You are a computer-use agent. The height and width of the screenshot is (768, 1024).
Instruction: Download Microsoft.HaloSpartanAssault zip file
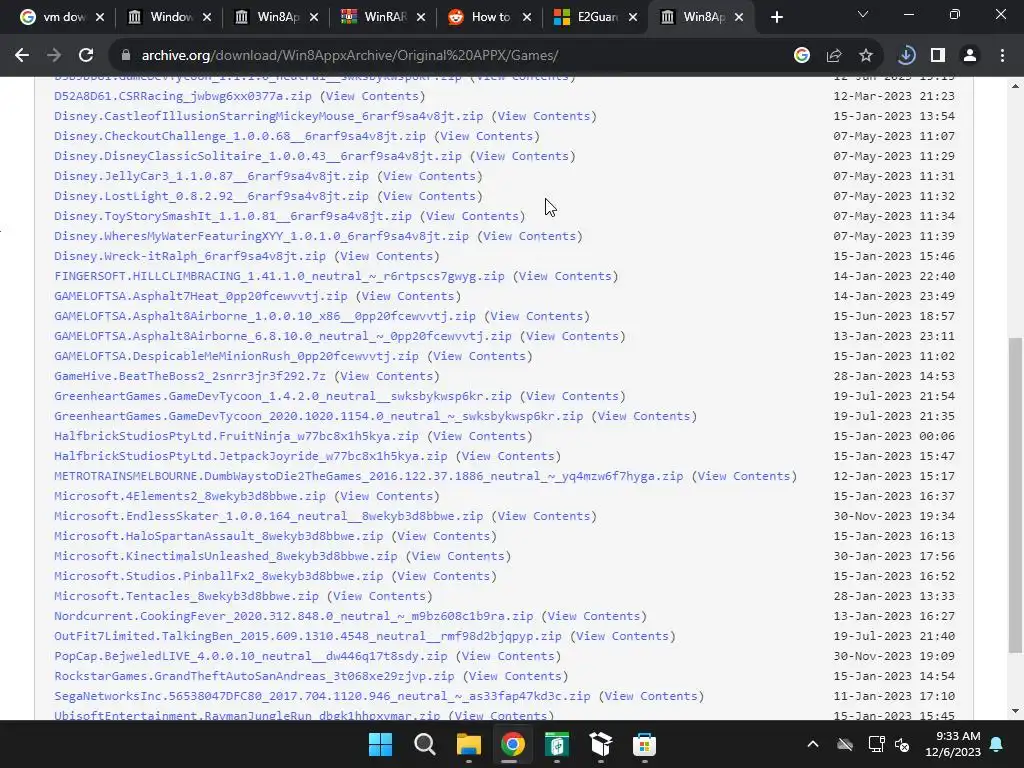click(x=219, y=536)
